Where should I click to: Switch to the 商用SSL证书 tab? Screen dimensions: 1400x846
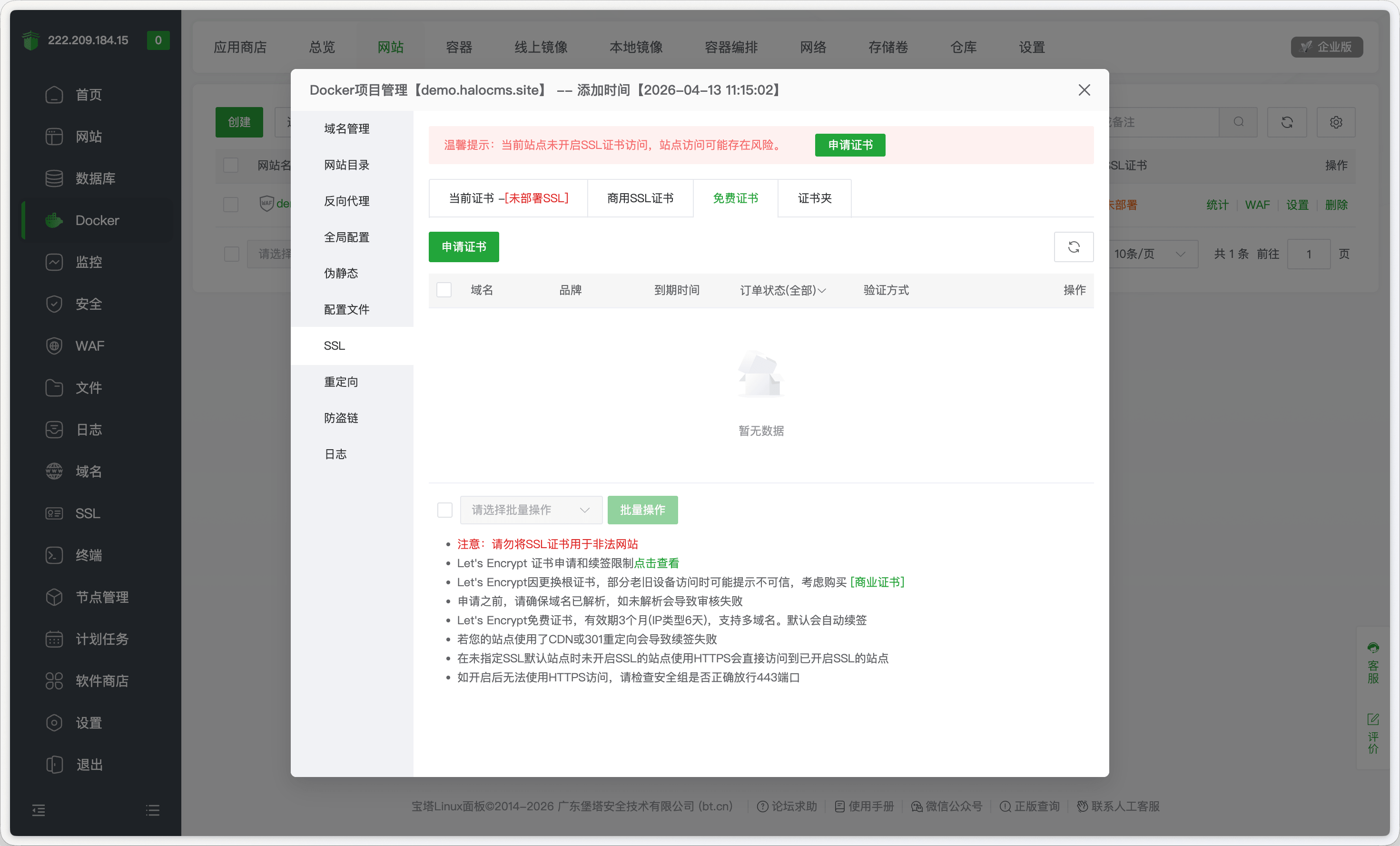pyautogui.click(x=640, y=198)
